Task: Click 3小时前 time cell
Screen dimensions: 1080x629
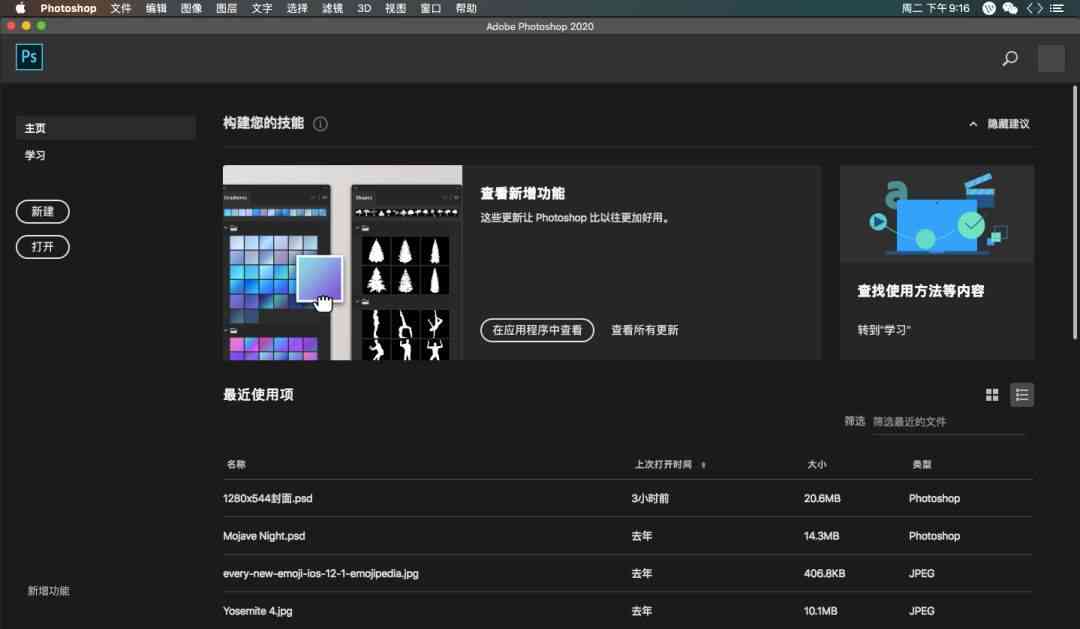Action: (x=650, y=498)
